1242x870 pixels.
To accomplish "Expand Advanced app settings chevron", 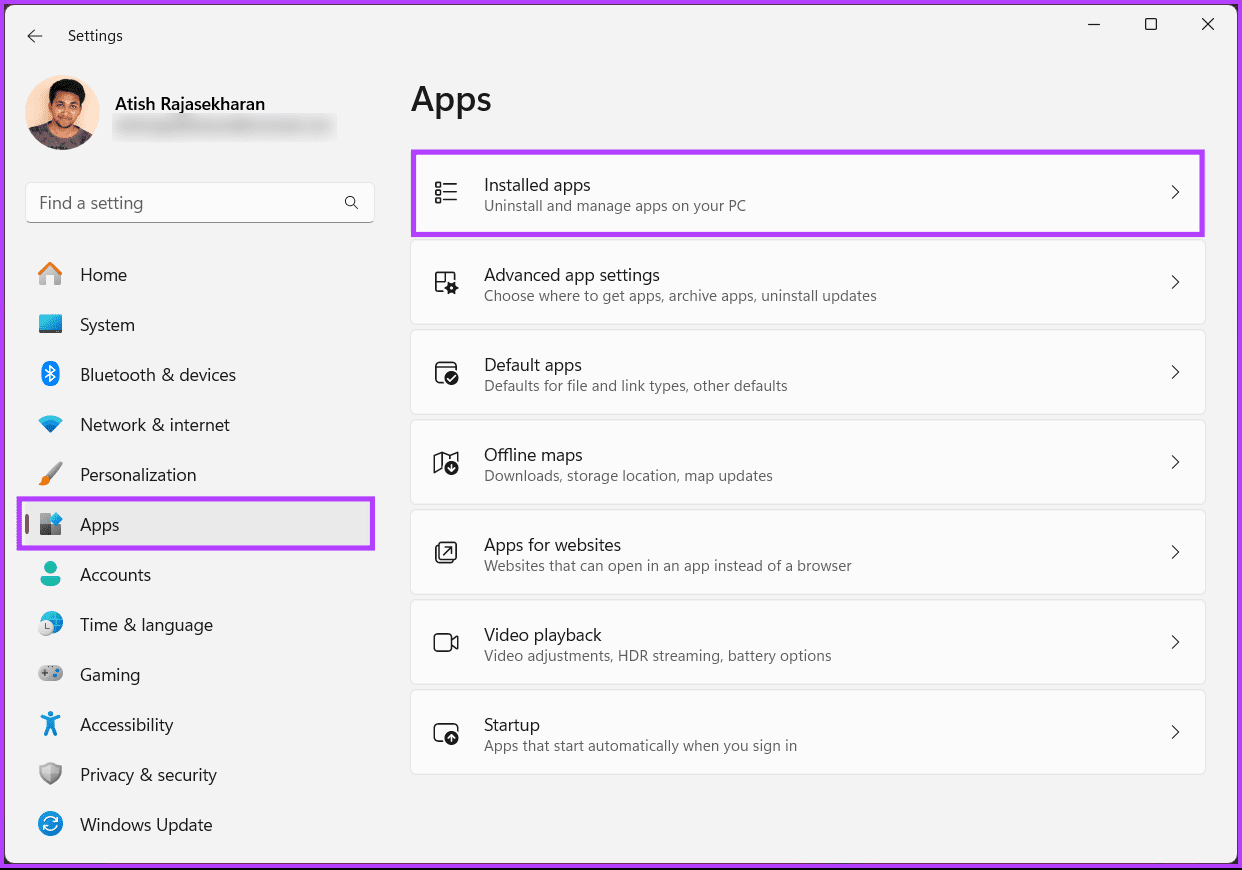I will click(1175, 283).
